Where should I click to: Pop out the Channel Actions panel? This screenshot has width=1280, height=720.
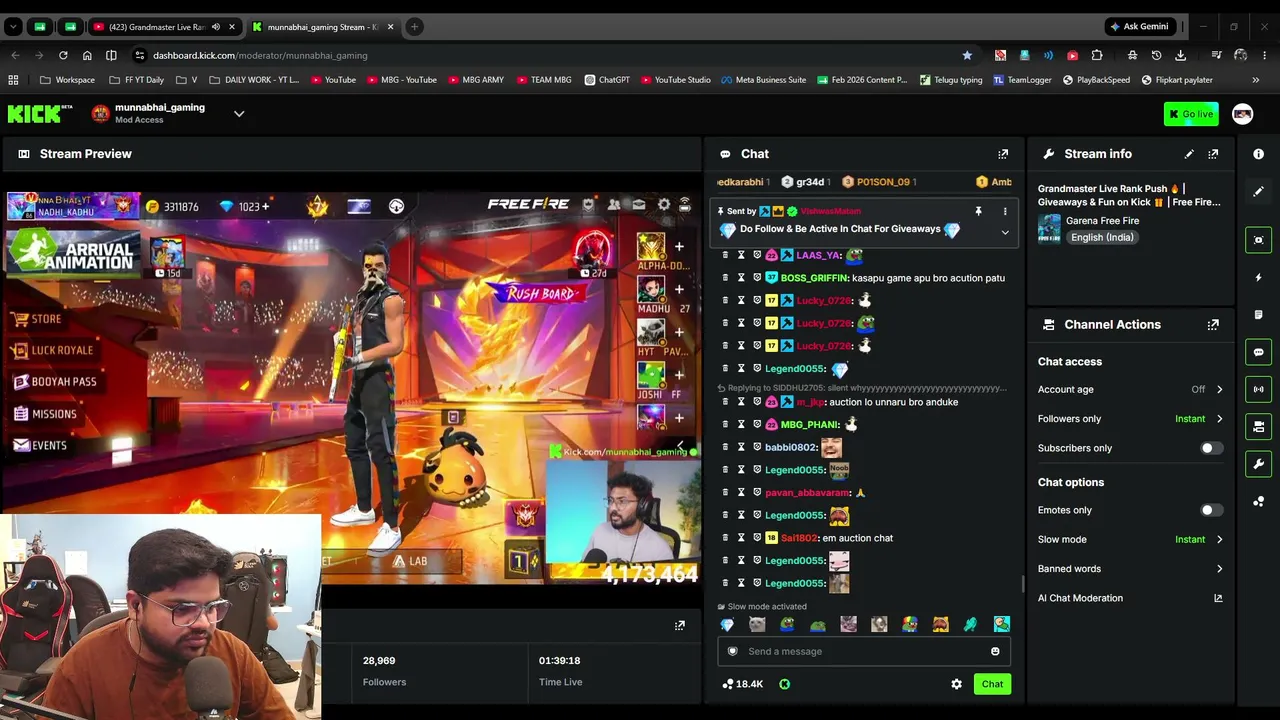tap(1213, 325)
